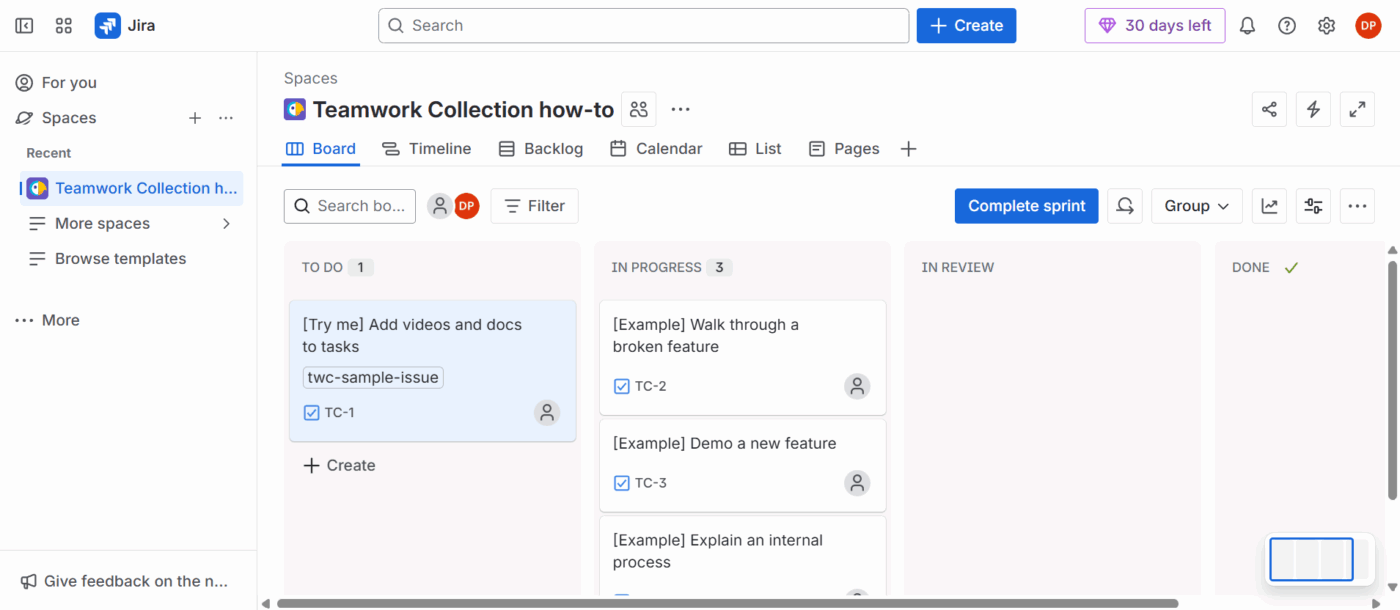The image size is (1400, 610).
Task: Toggle the checkmark icon on Done column
Action: (x=1290, y=267)
